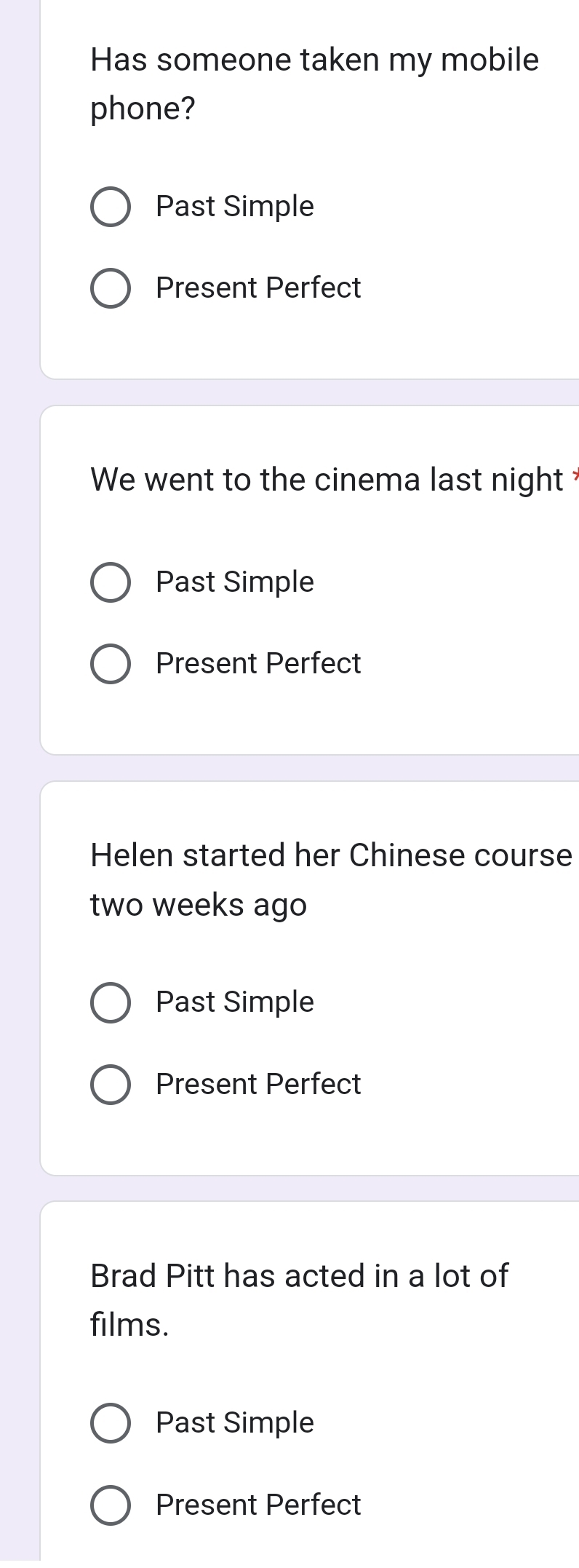This screenshot has height=1568, width=579.
Task: Mark Present Perfect radio circle for Helen's Chinese course
Action: 111,1084
